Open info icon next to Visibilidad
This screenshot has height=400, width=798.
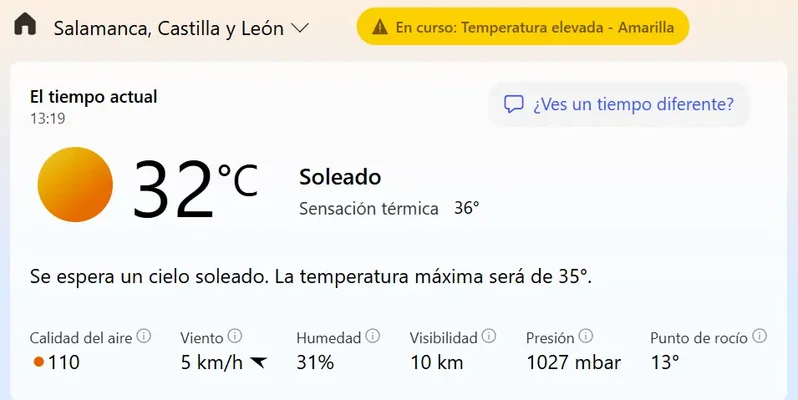(488, 337)
